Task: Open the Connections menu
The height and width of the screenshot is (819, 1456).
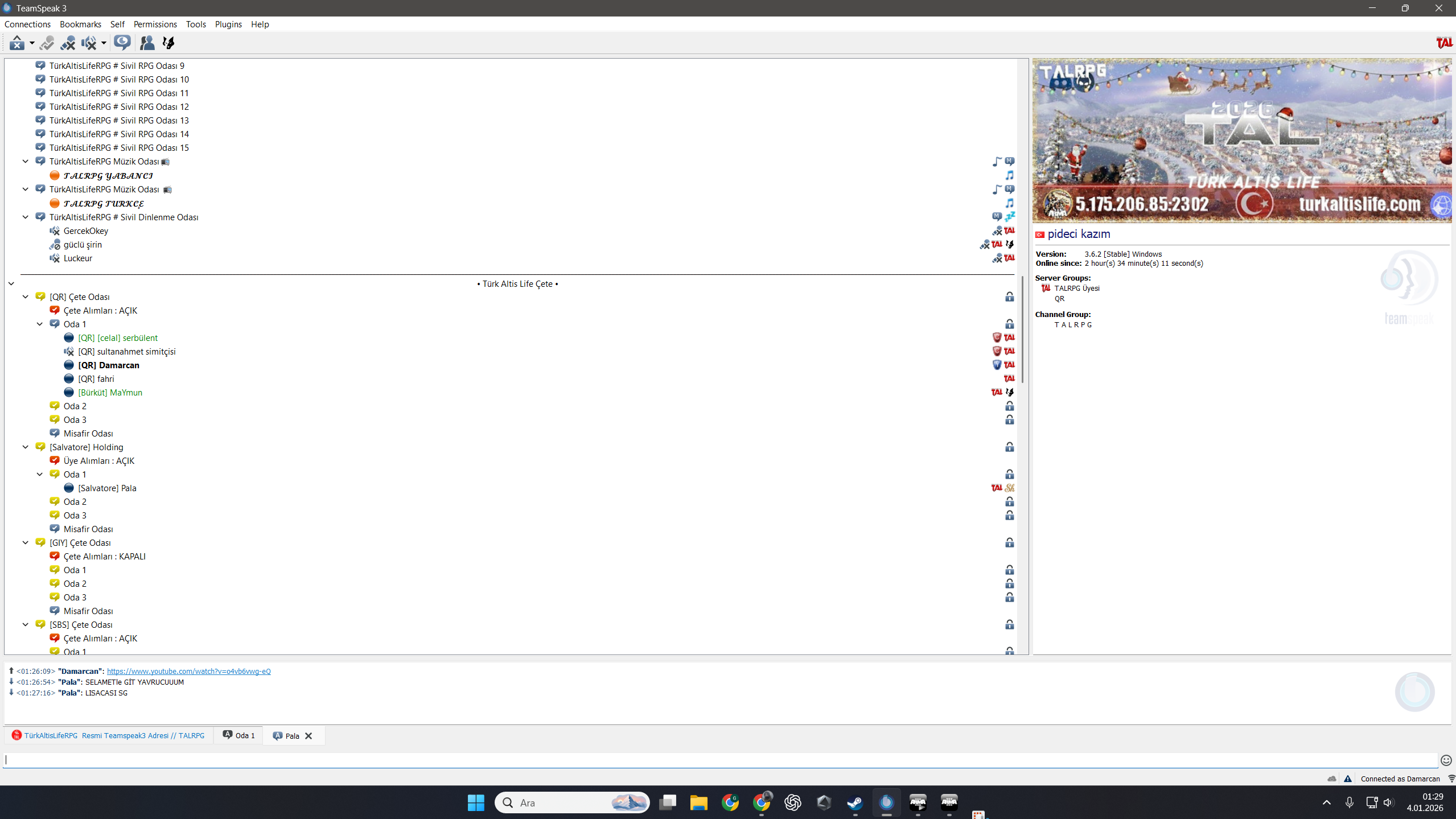Action: pos(27,24)
